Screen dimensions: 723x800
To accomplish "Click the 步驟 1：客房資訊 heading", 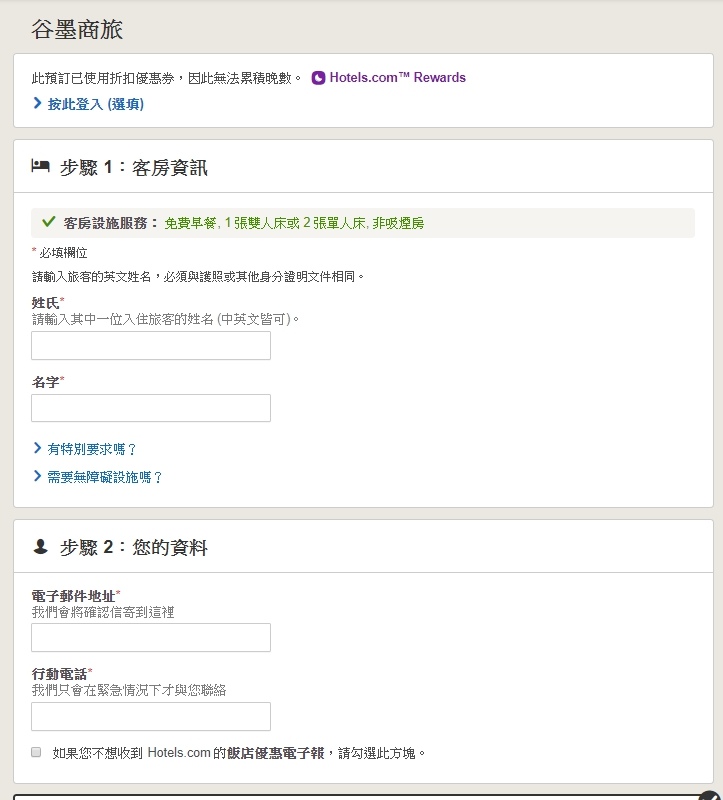I will 134,167.
